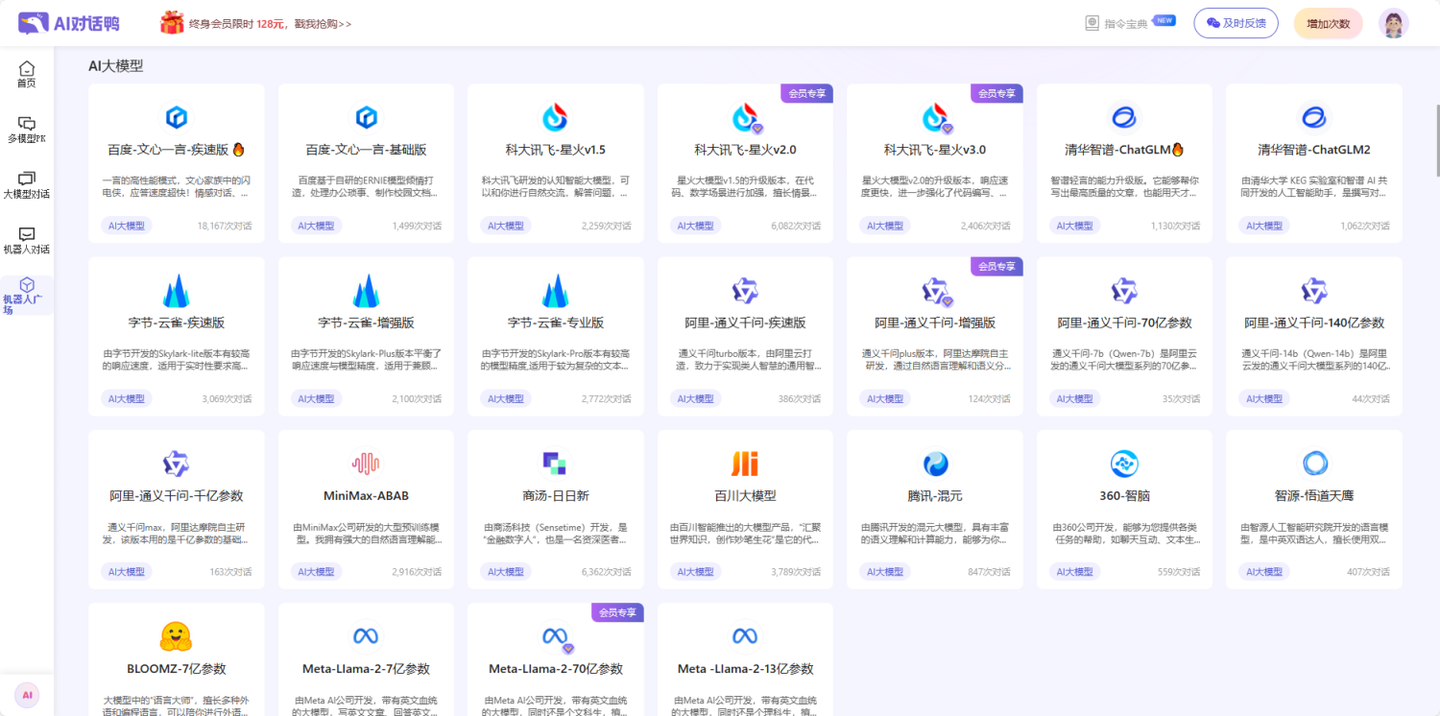Click the 科大讯飞-星火v1.5 flame icon
This screenshot has height=716, width=1440.
[x=555, y=118]
